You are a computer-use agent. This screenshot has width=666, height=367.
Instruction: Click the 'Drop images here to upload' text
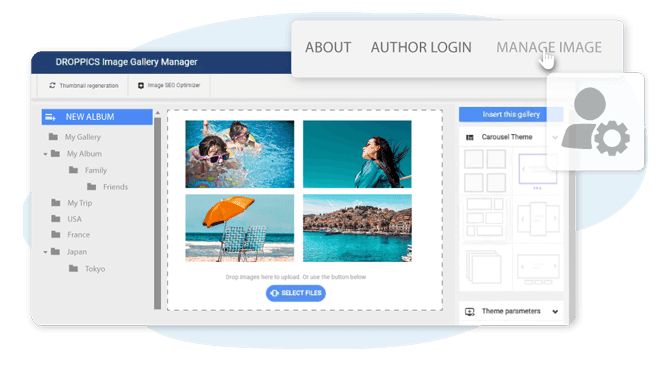click(x=296, y=277)
